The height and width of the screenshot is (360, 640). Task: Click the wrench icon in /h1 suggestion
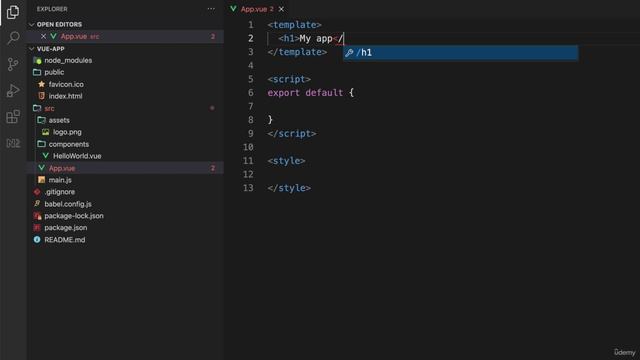pos(349,53)
